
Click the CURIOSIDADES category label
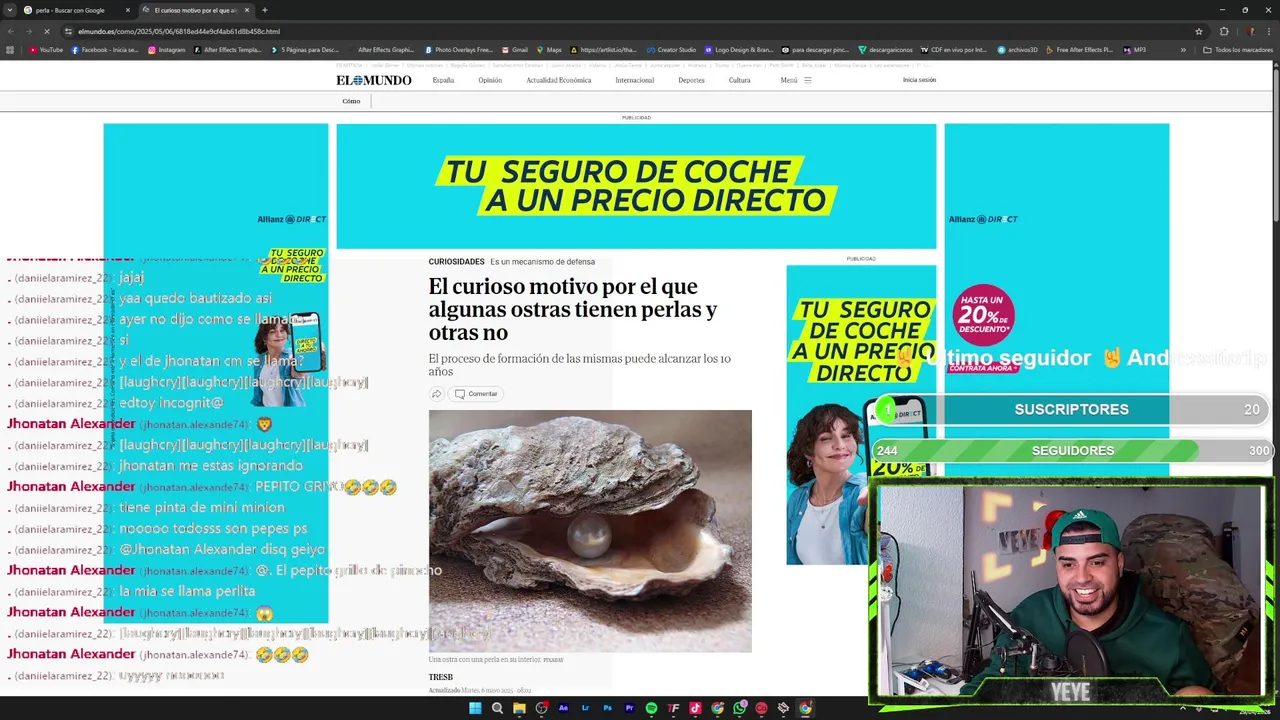[x=456, y=262]
